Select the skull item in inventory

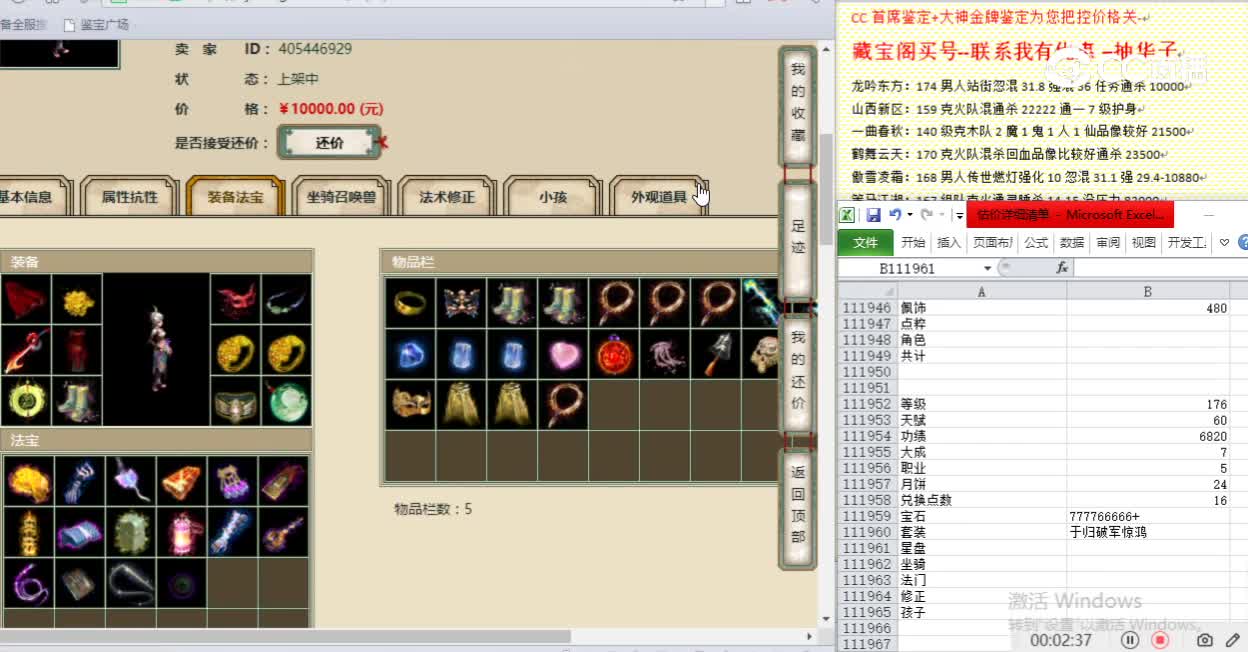click(x=762, y=354)
